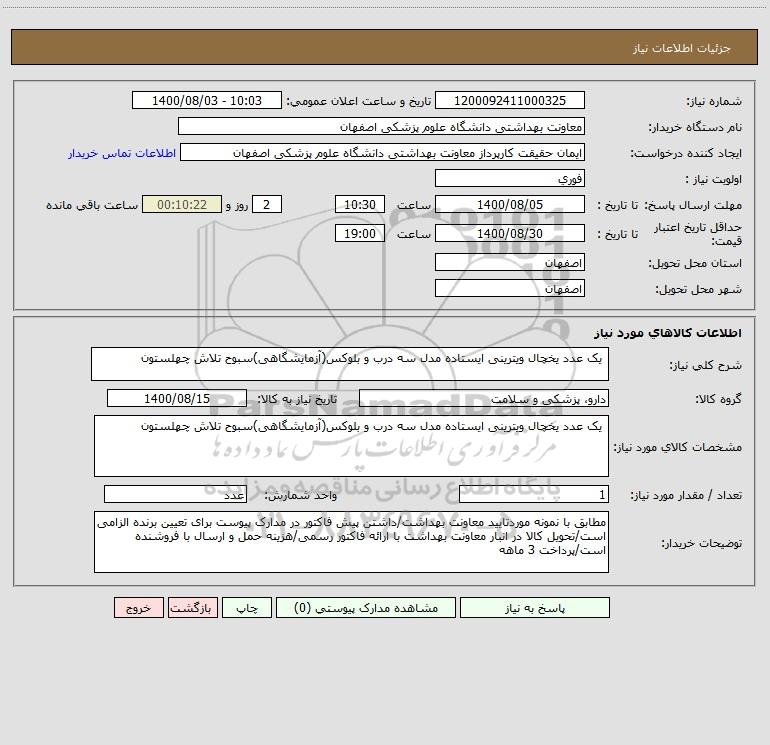Click the پاسخ به نیاز button
Image resolution: width=770 pixels, height=745 pixels.
point(535,608)
